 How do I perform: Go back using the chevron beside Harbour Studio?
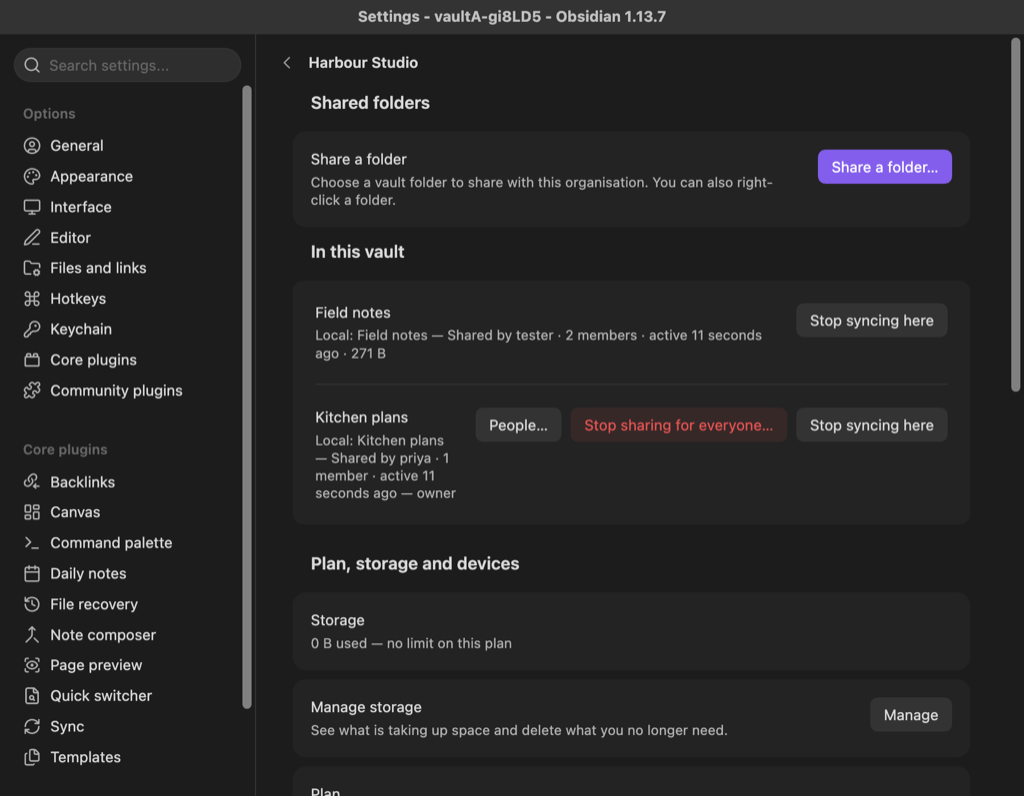[x=287, y=63]
